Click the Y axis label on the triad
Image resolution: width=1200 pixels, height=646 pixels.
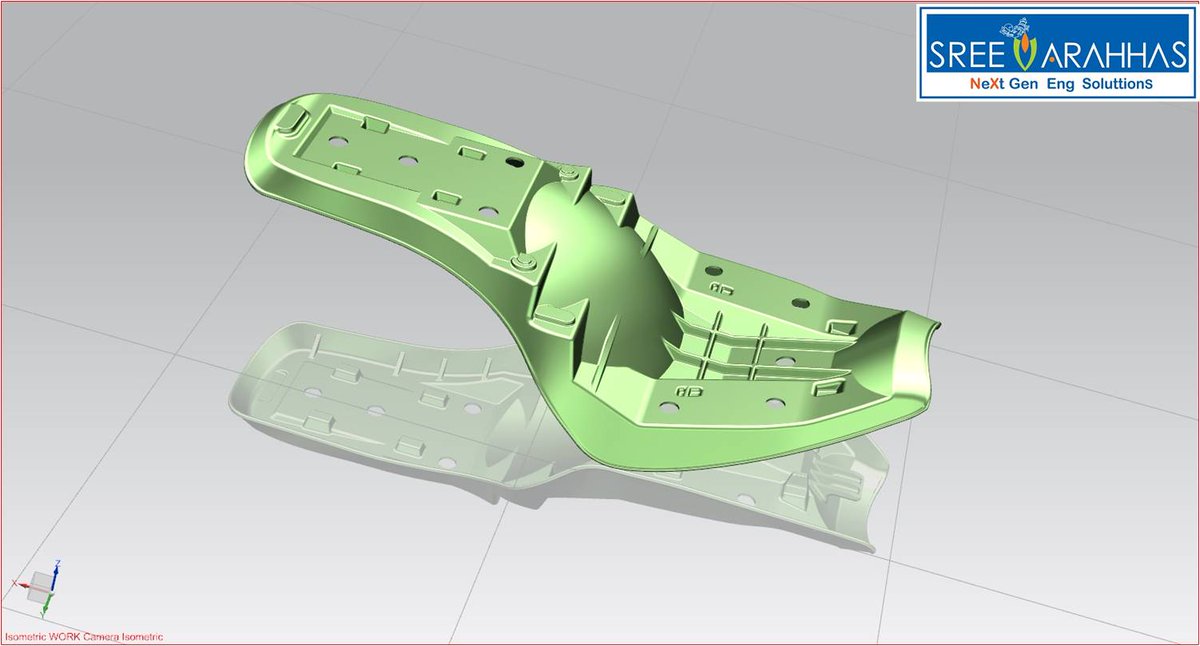[x=42, y=614]
